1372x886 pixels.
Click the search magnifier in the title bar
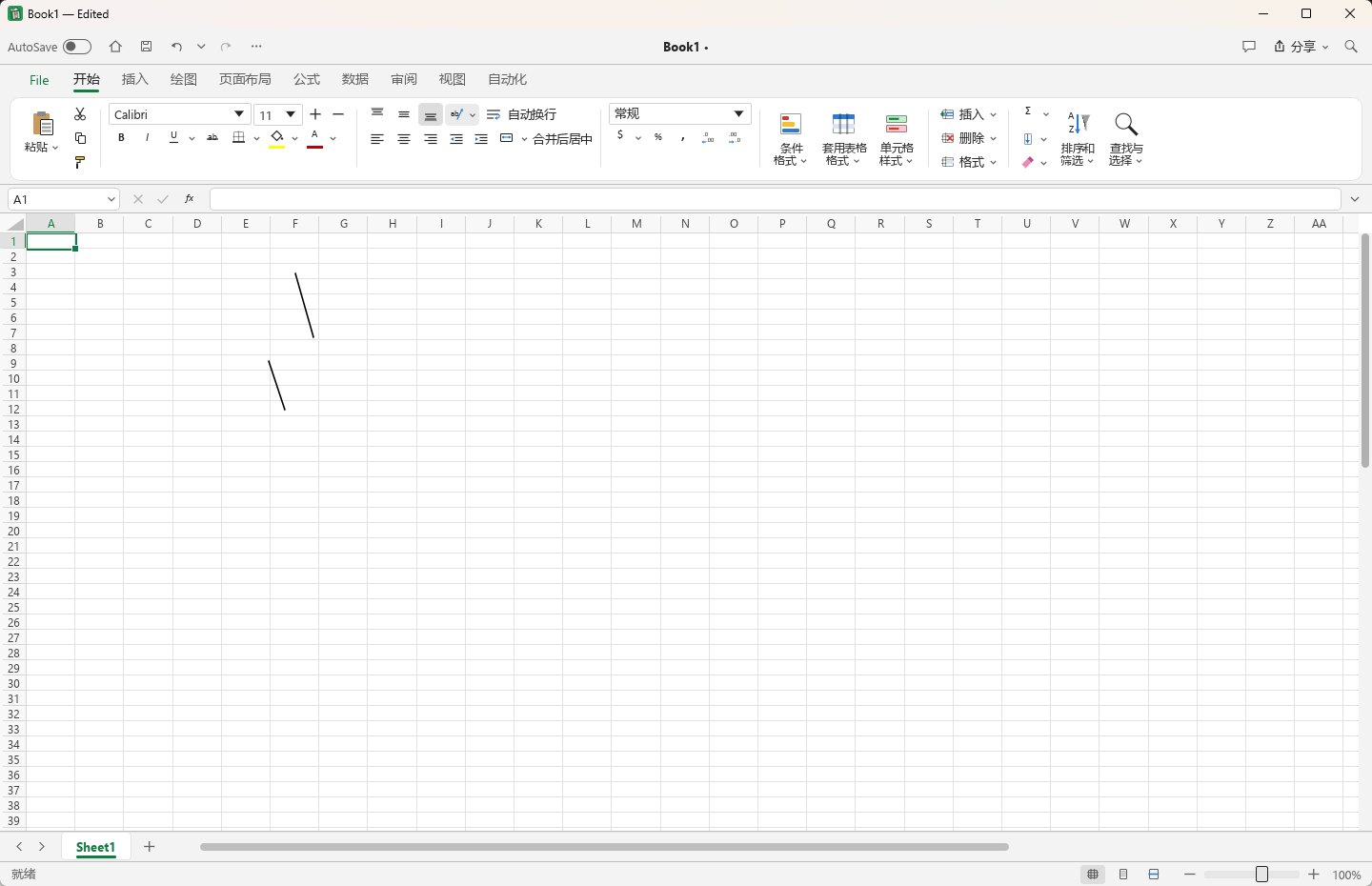coord(1351,47)
